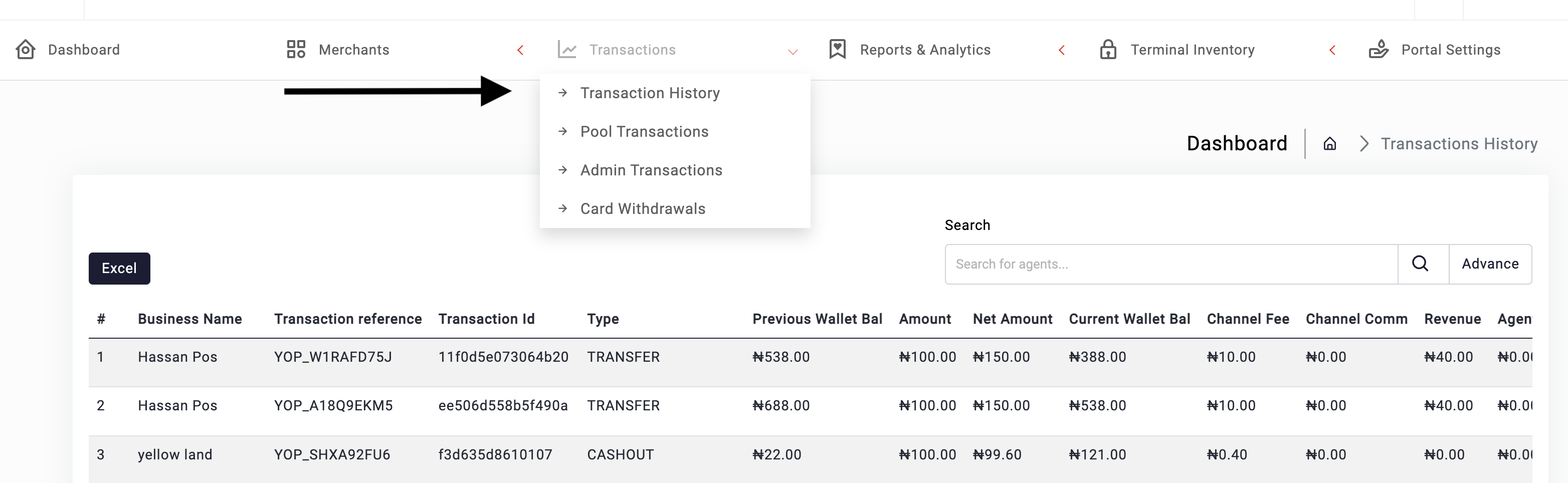Image resolution: width=1568 pixels, height=483 pixels.
Task: Expand the Reports & Analytics chevron
Action: click(x=1062, y=50)
